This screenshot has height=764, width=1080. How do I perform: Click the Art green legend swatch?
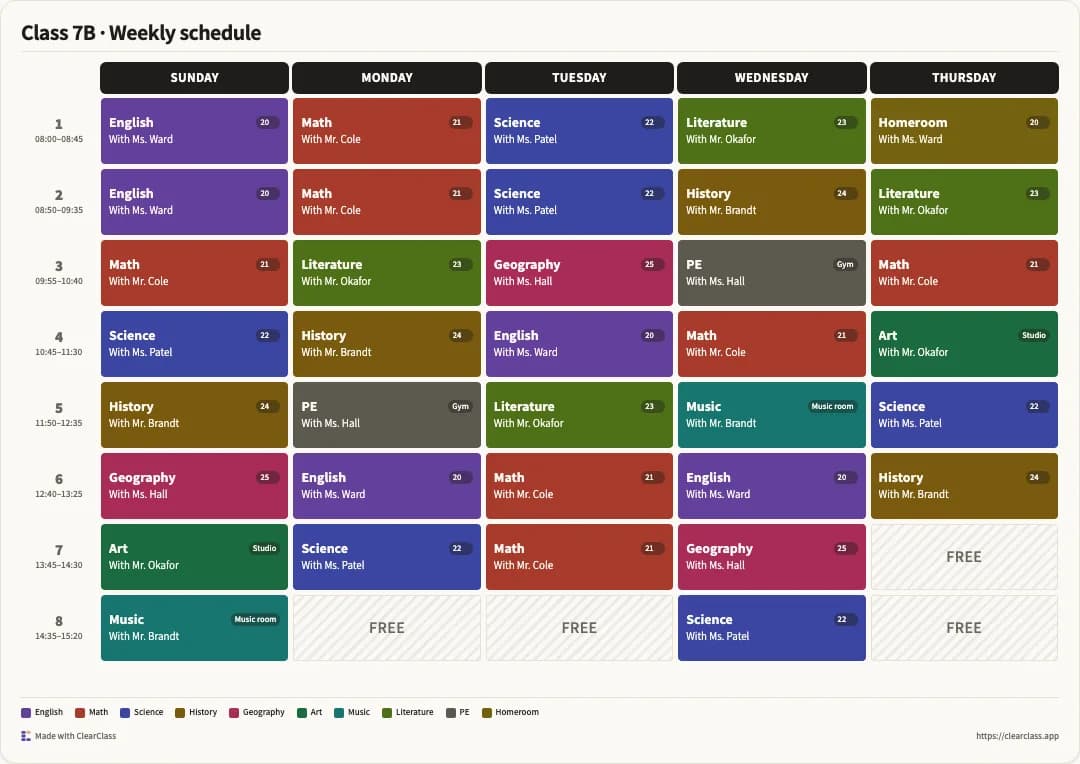(x=302, y=712)
